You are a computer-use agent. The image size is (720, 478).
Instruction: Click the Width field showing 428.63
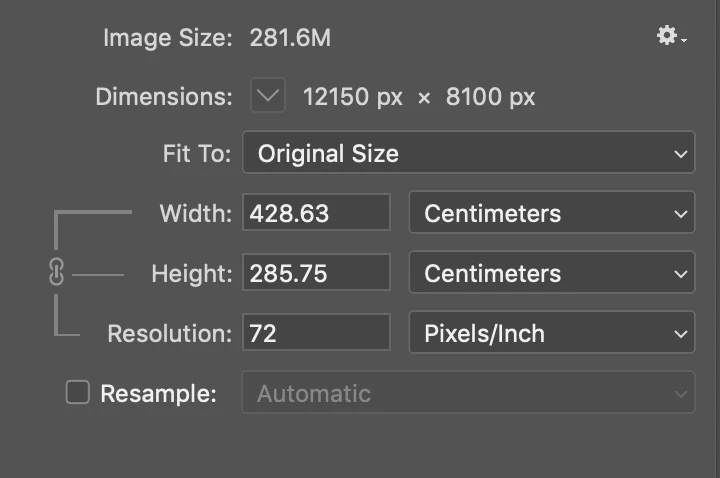point(316,212)
